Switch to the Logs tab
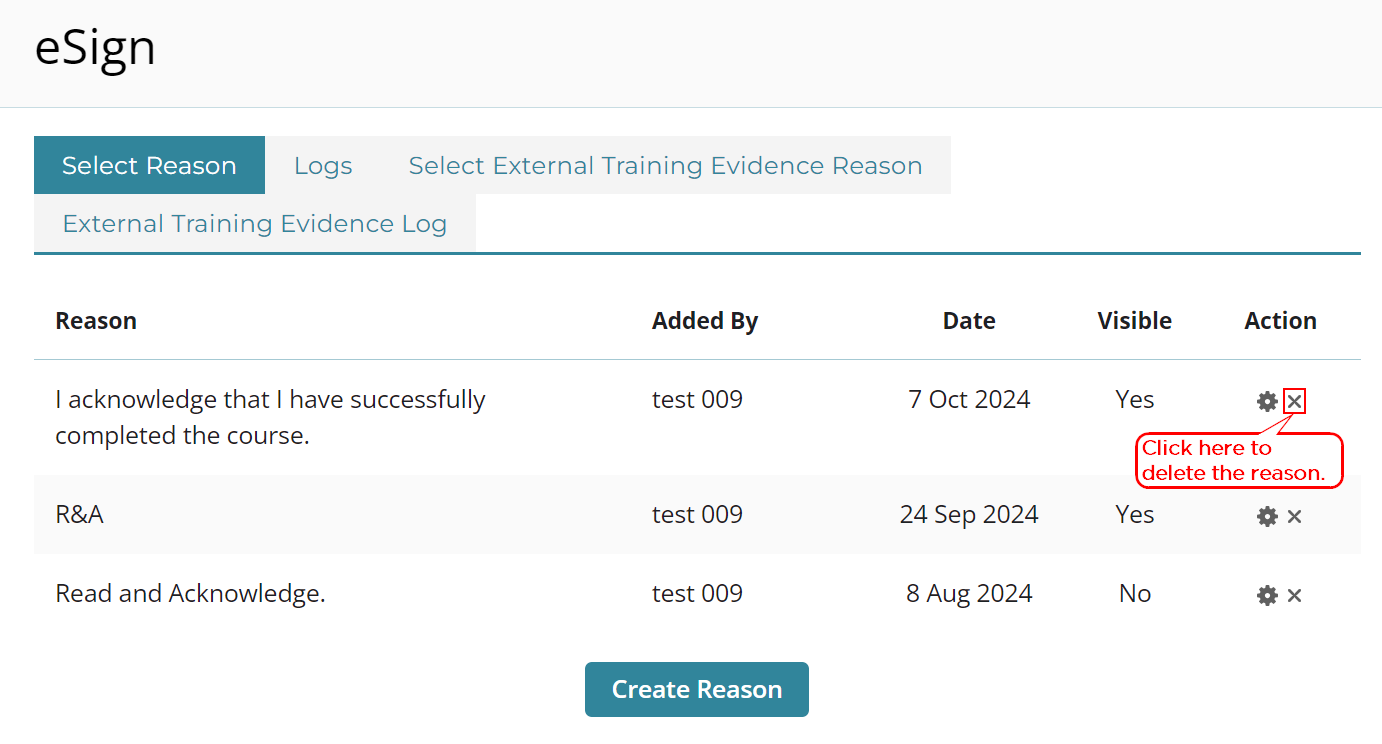Viewport: 1382px width, 744px height. coord(323,165)
